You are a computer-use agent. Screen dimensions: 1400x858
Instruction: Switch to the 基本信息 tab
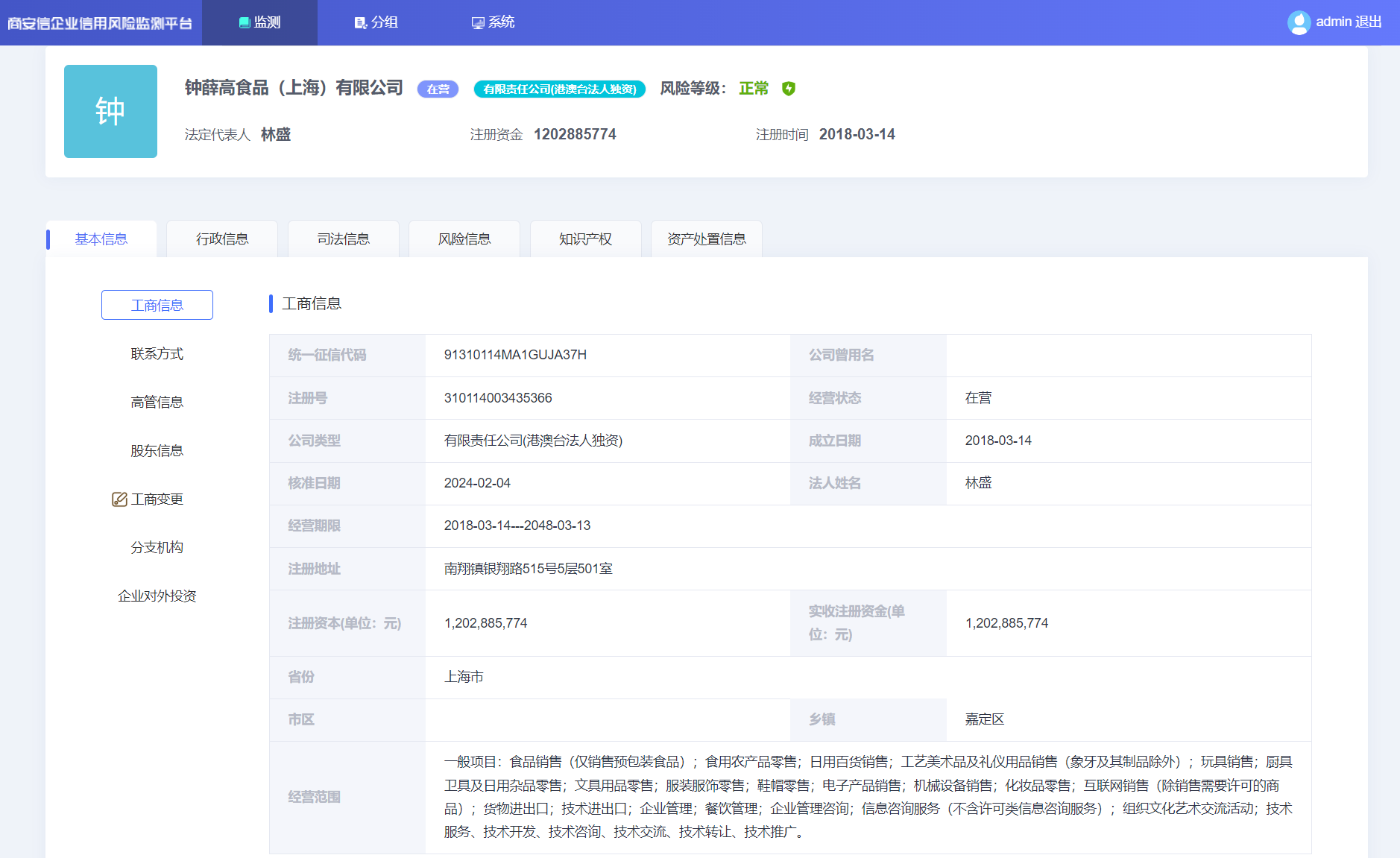(101, 239)
